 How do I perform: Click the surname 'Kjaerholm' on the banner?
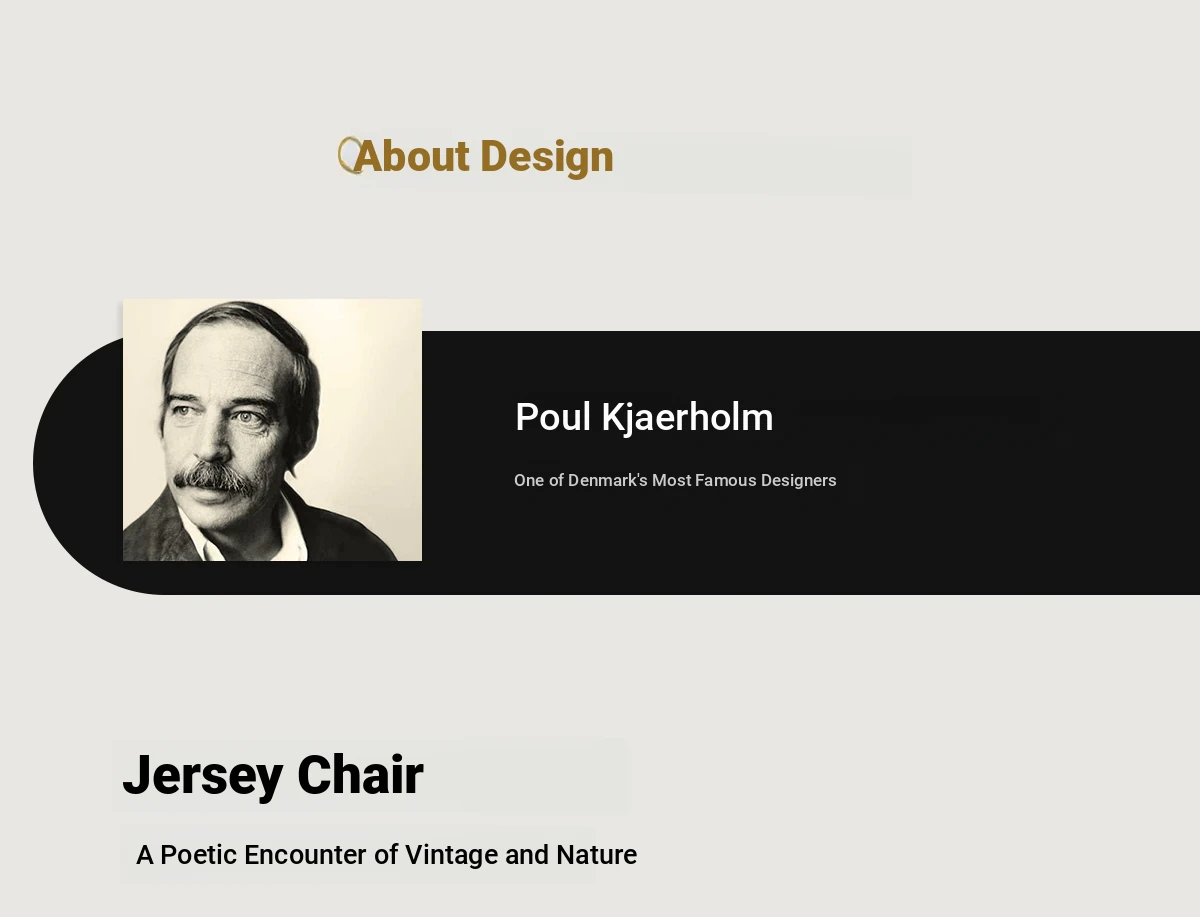click(687, 417)
